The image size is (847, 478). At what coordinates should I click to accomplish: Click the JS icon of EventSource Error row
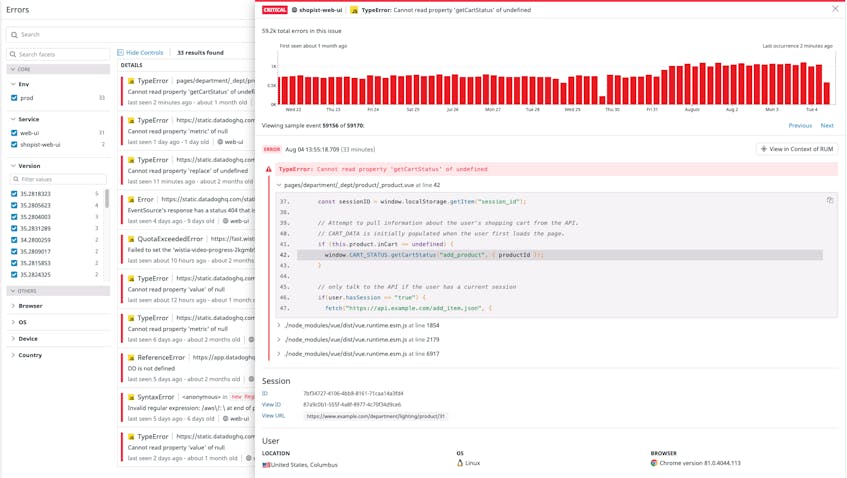pyautogui.click(x=131, y=199)
